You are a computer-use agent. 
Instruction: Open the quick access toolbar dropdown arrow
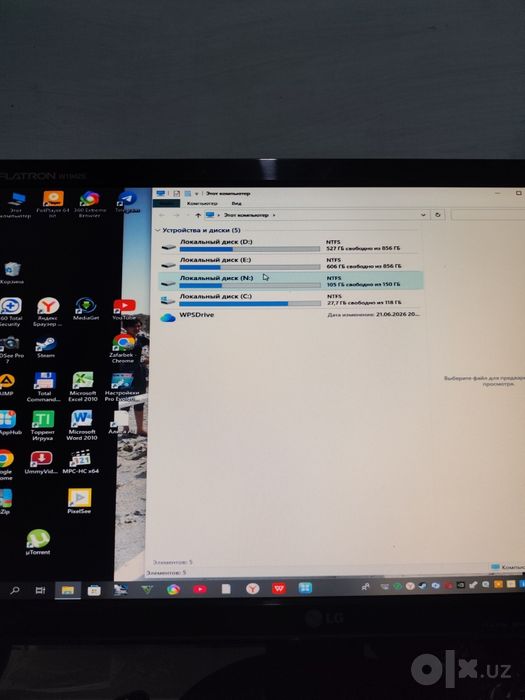196,194
